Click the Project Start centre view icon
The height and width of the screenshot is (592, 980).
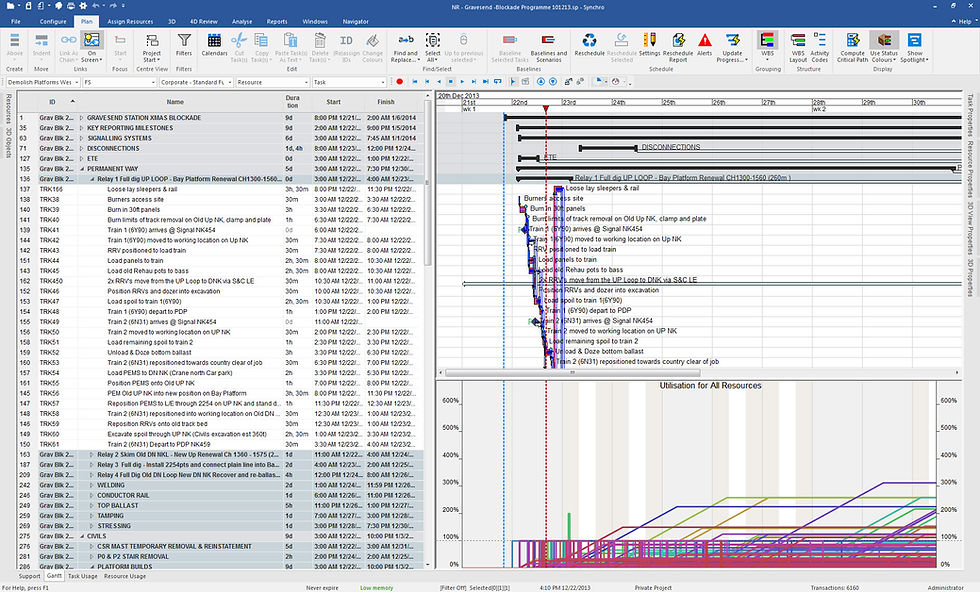151,41
